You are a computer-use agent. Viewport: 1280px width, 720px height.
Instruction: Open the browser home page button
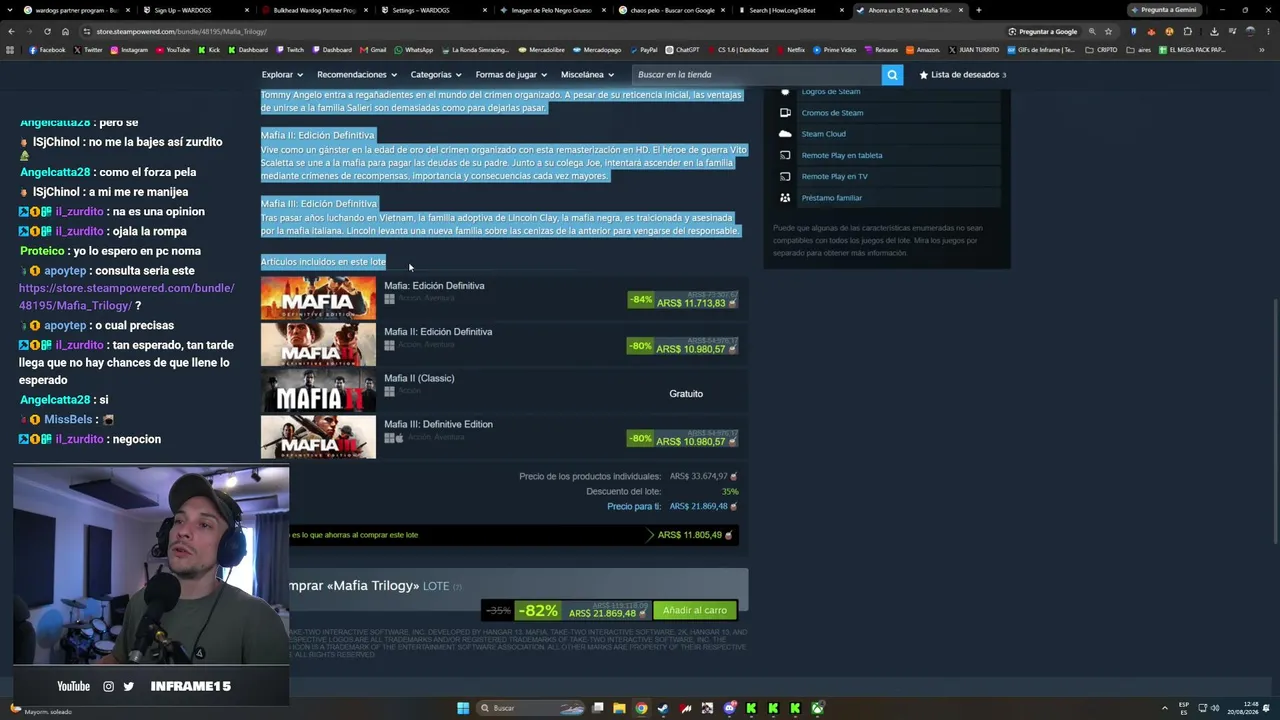click(x=65, y=31)
